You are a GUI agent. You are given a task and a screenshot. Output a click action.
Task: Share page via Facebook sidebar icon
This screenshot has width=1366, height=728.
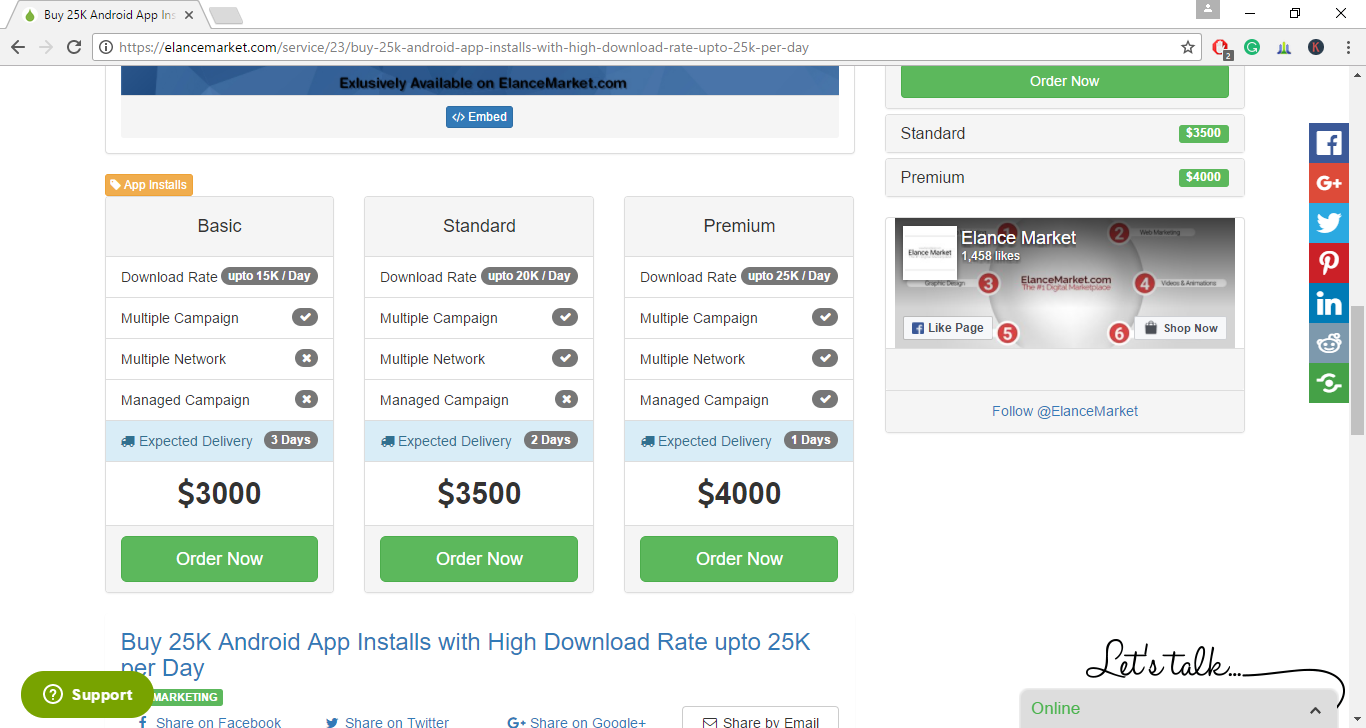coord(1329,143)
